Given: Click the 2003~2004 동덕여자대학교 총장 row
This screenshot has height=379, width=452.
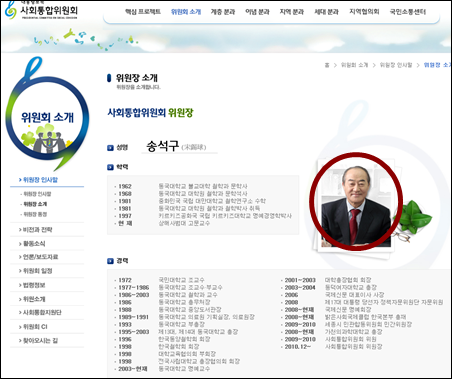Looking at the screenshot, I should [329, 287].
